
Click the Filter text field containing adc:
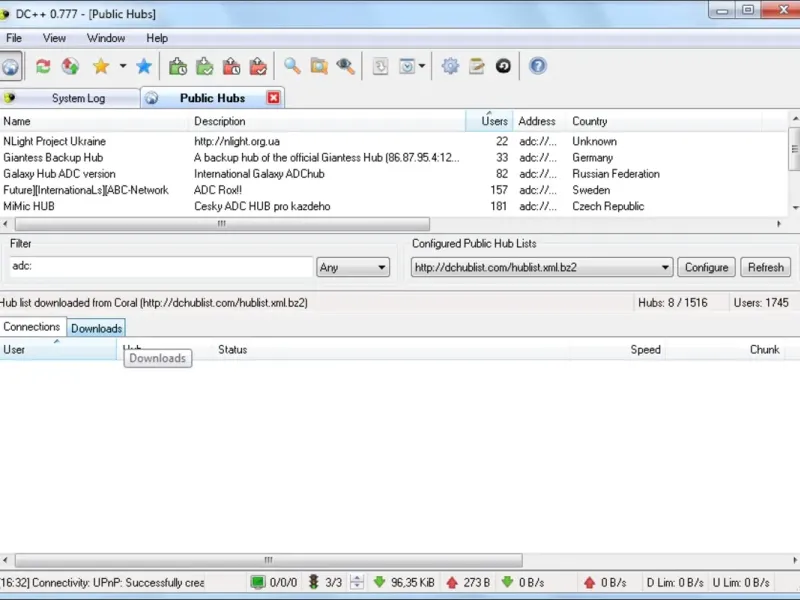point(160,267)
